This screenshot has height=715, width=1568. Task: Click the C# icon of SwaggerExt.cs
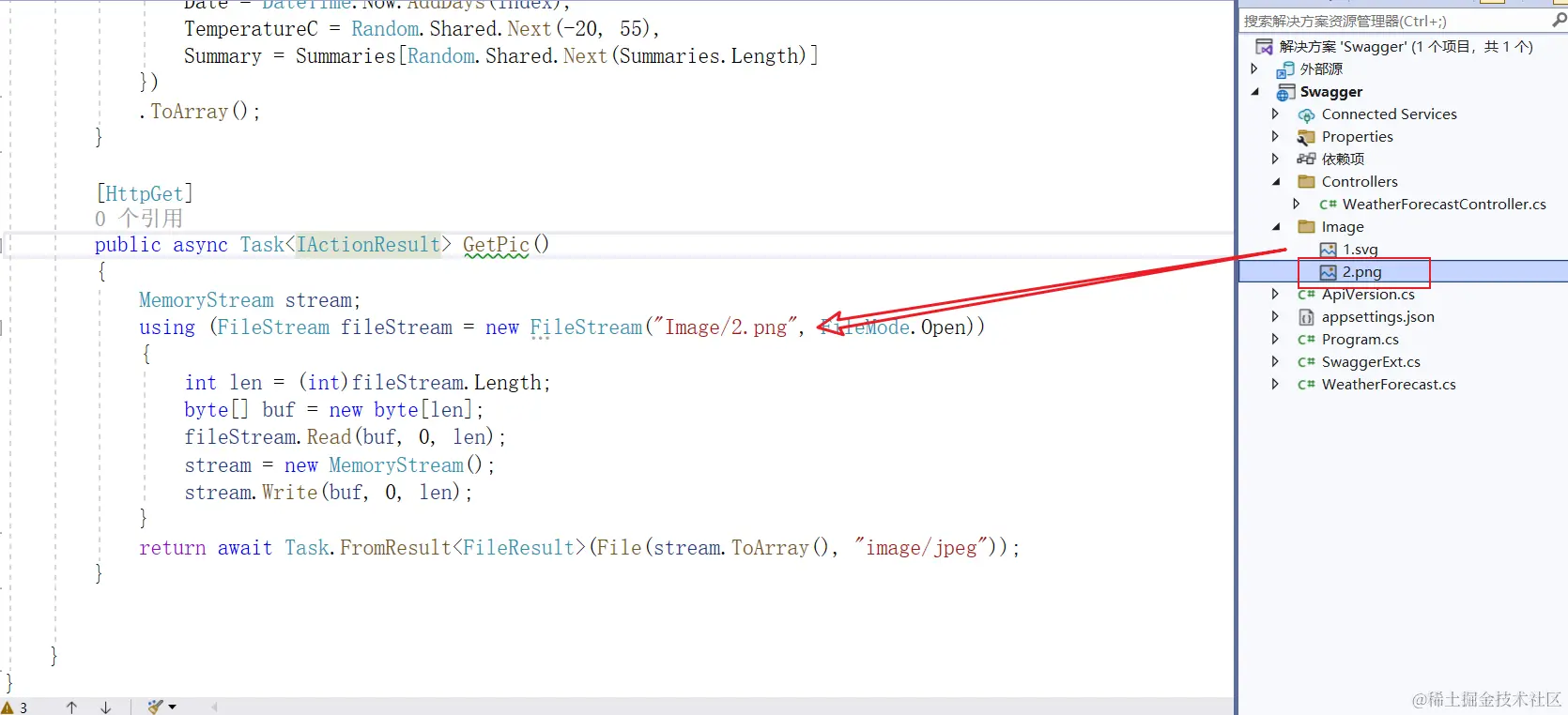point(1306,362)
